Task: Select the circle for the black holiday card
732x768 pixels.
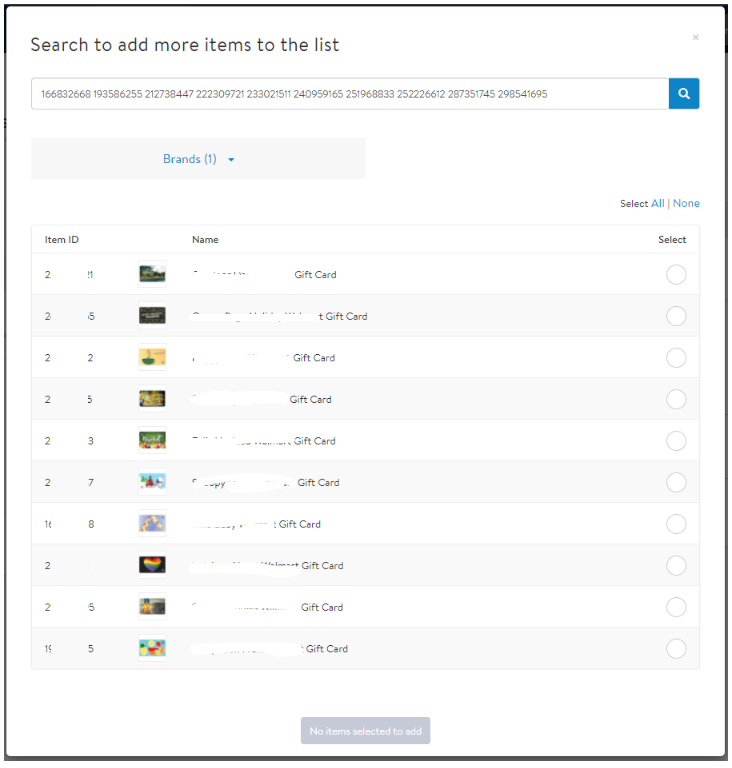Action: click(676, 316)
